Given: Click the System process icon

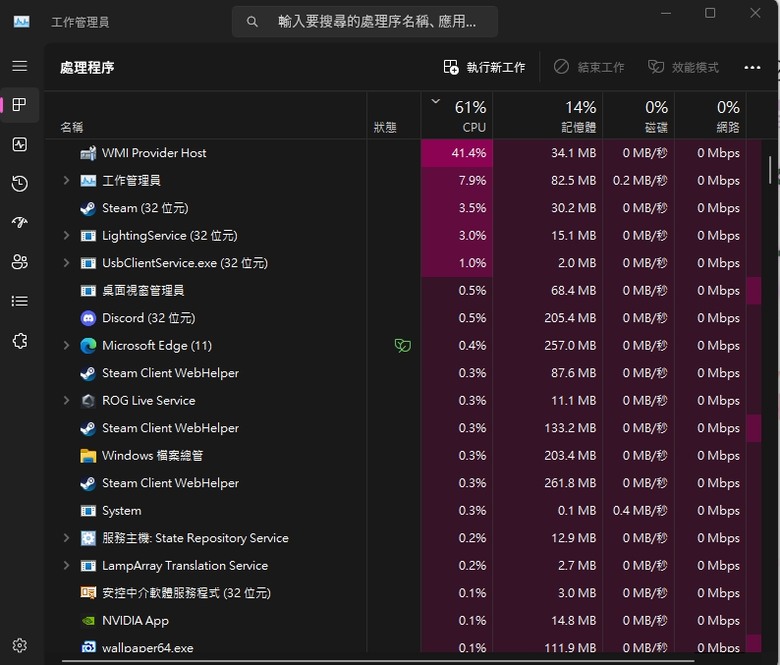Looking at the screenshot, I should [x=88, y=511].
